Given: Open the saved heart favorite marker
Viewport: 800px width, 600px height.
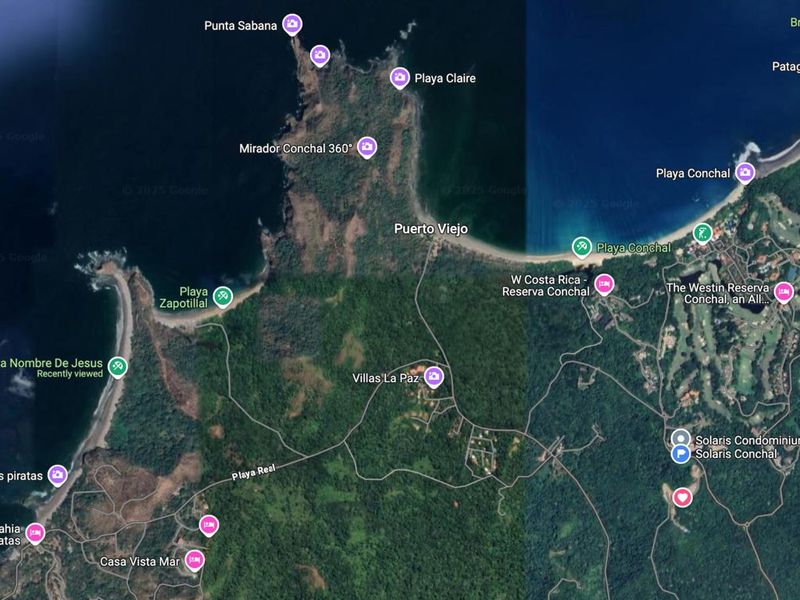Looking at the screenshot, I should pos(682,496).
